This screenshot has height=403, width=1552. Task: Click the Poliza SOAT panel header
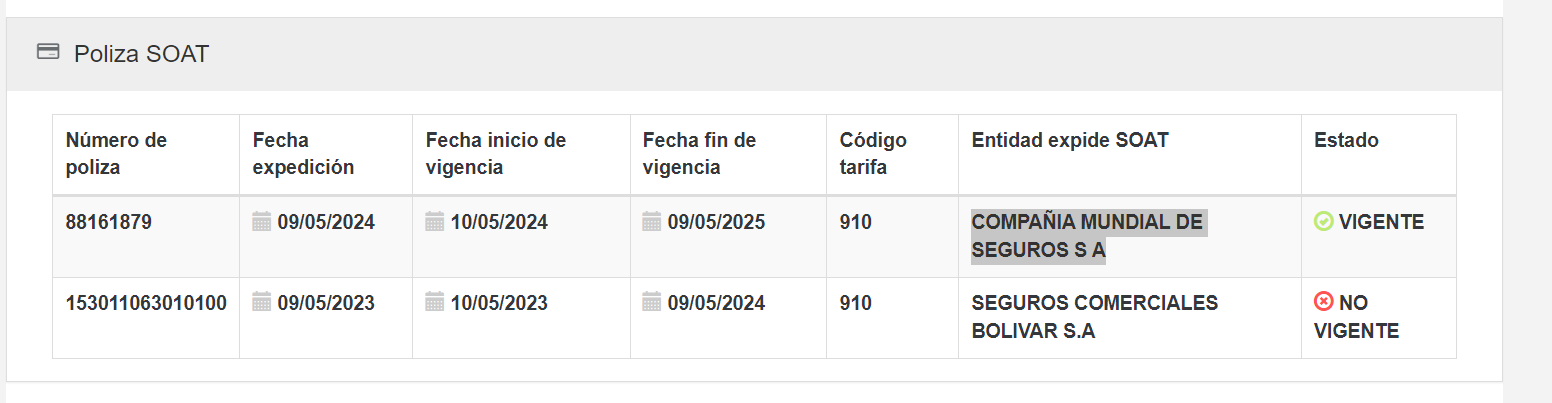[141, 54]
